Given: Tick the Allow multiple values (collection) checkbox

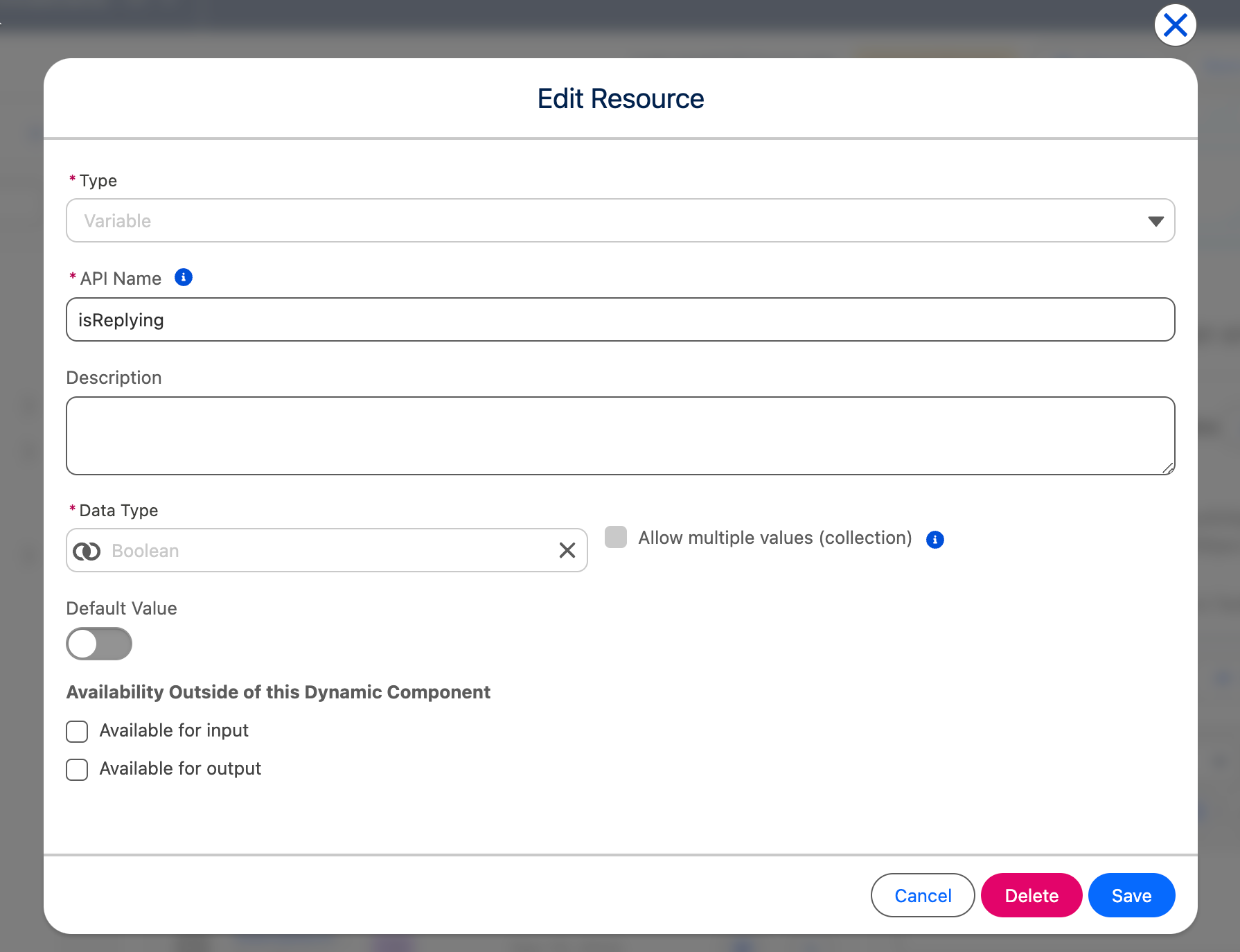Looking at the screenshot, I should point(616,538).
